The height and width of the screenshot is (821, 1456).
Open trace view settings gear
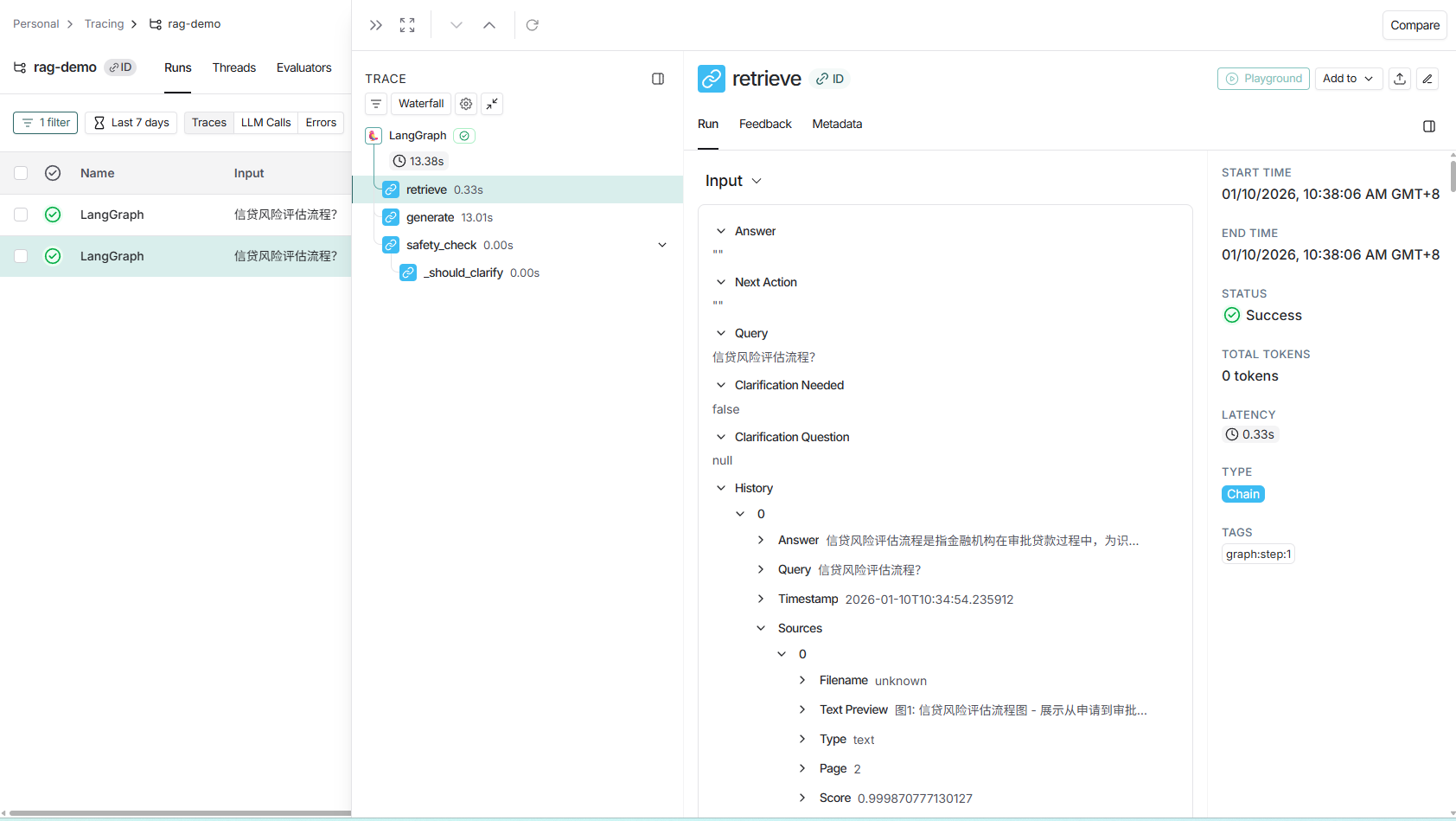[x=466, y=104]
